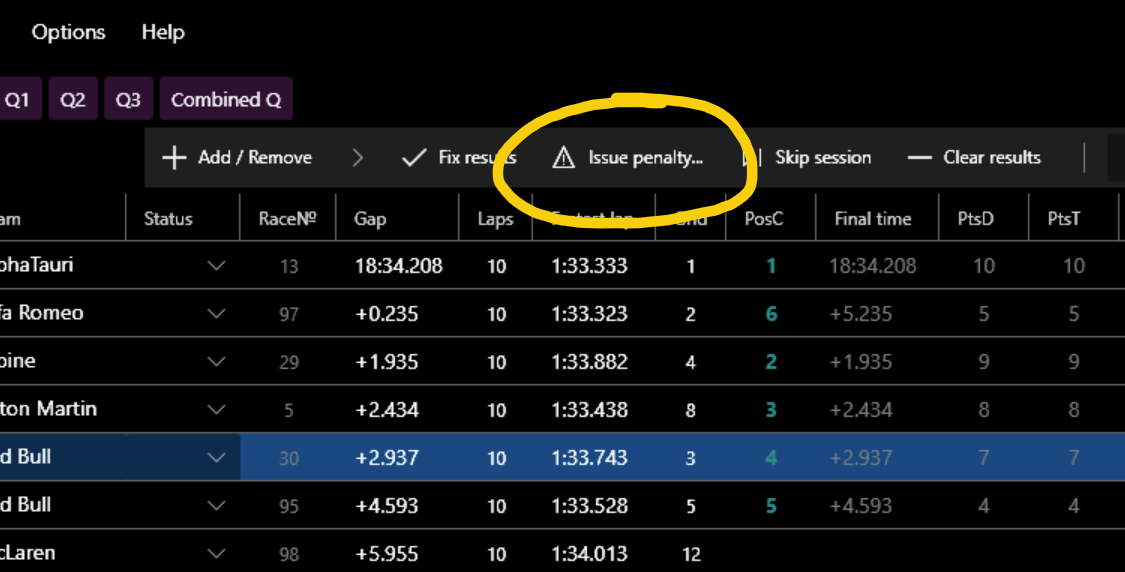Clear results using the toolbar label
Screen dimensions: 1125x572
992,158
